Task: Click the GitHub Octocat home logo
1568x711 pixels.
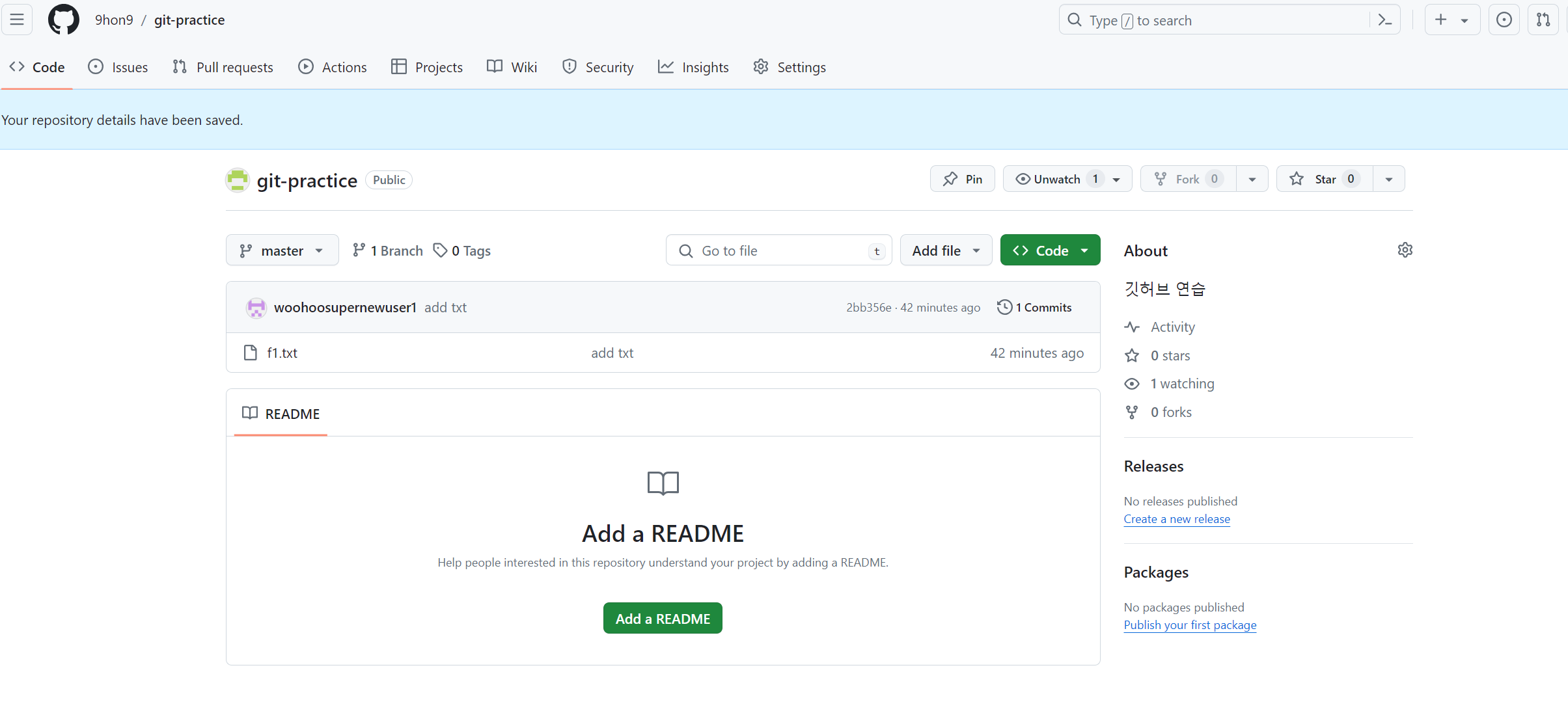Action: tap(63, 20)
